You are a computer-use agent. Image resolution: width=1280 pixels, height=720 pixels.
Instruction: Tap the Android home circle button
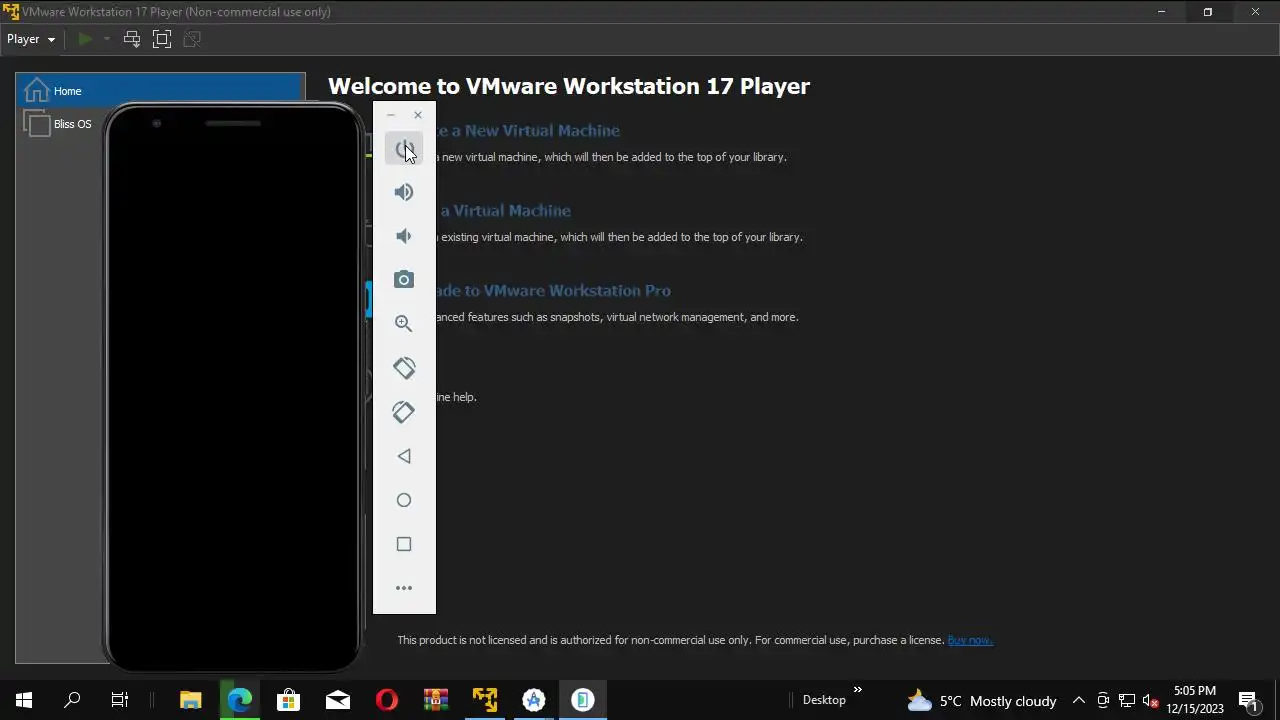404,500
